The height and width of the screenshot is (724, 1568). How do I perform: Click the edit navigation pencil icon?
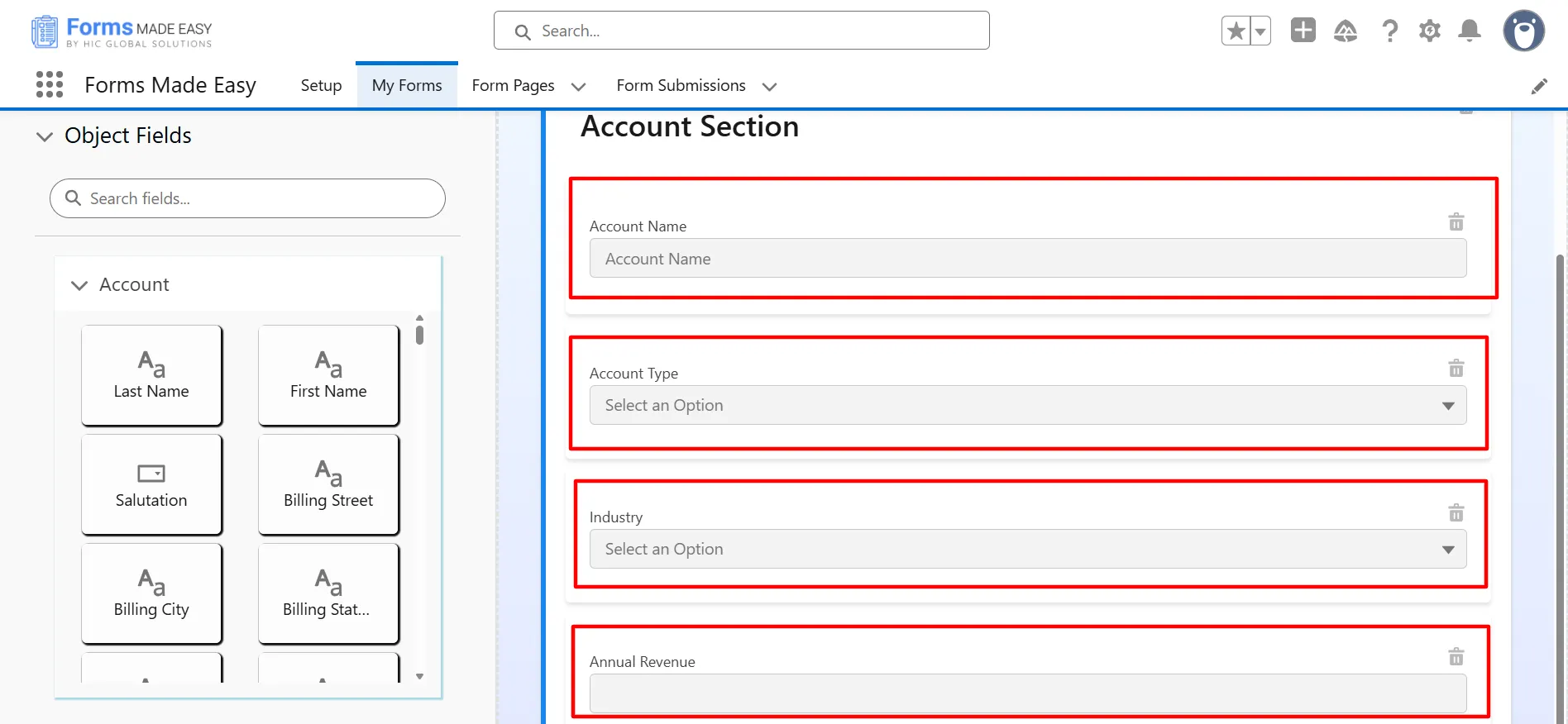tap(1538, 87)
